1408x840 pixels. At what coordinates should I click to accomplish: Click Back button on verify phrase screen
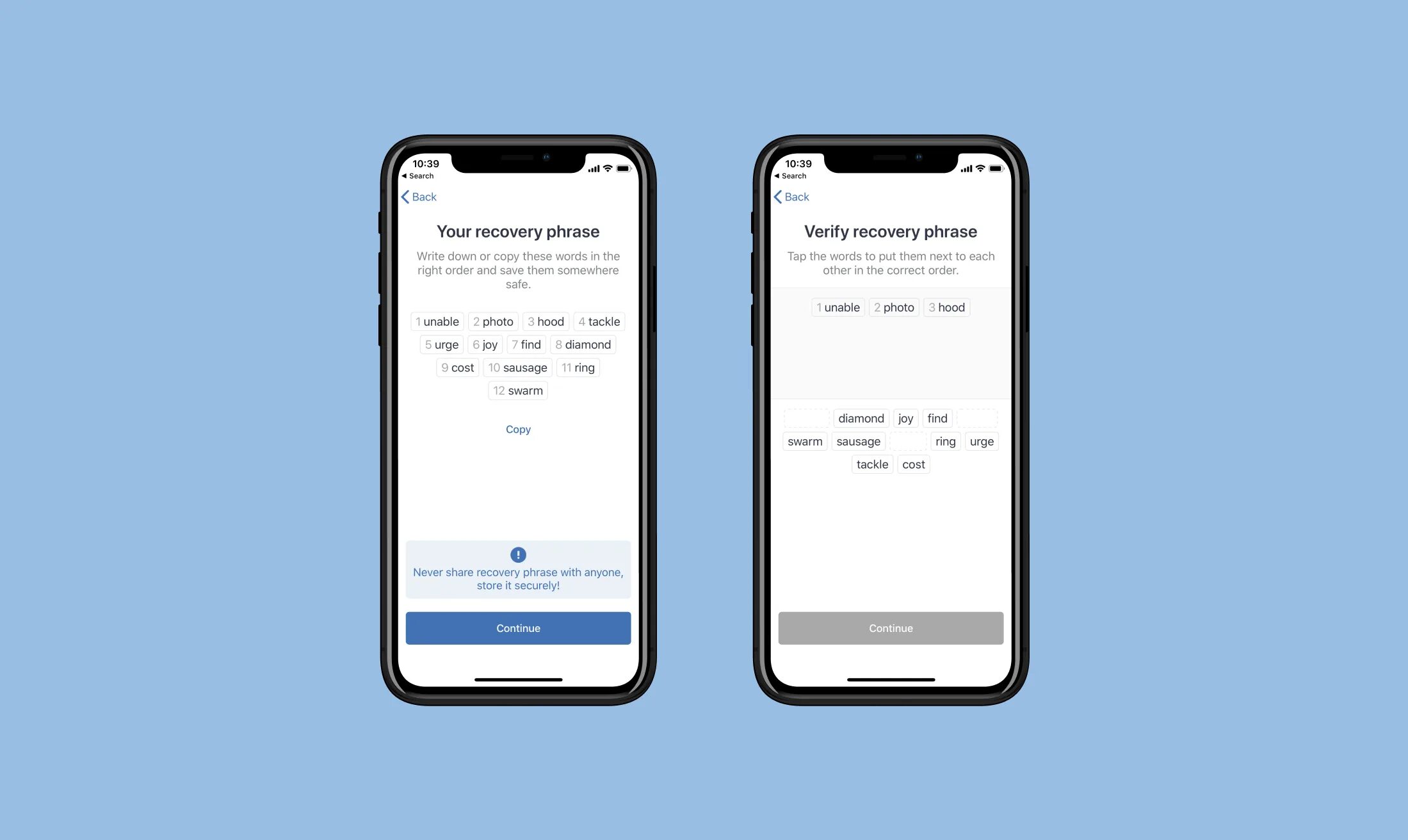click(791, 196)
